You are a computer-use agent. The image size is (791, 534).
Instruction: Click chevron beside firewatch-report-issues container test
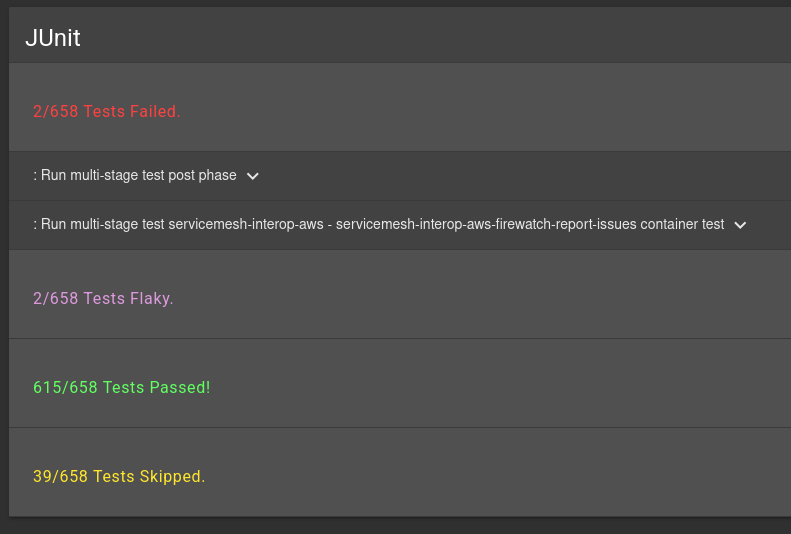coord(740,225)
